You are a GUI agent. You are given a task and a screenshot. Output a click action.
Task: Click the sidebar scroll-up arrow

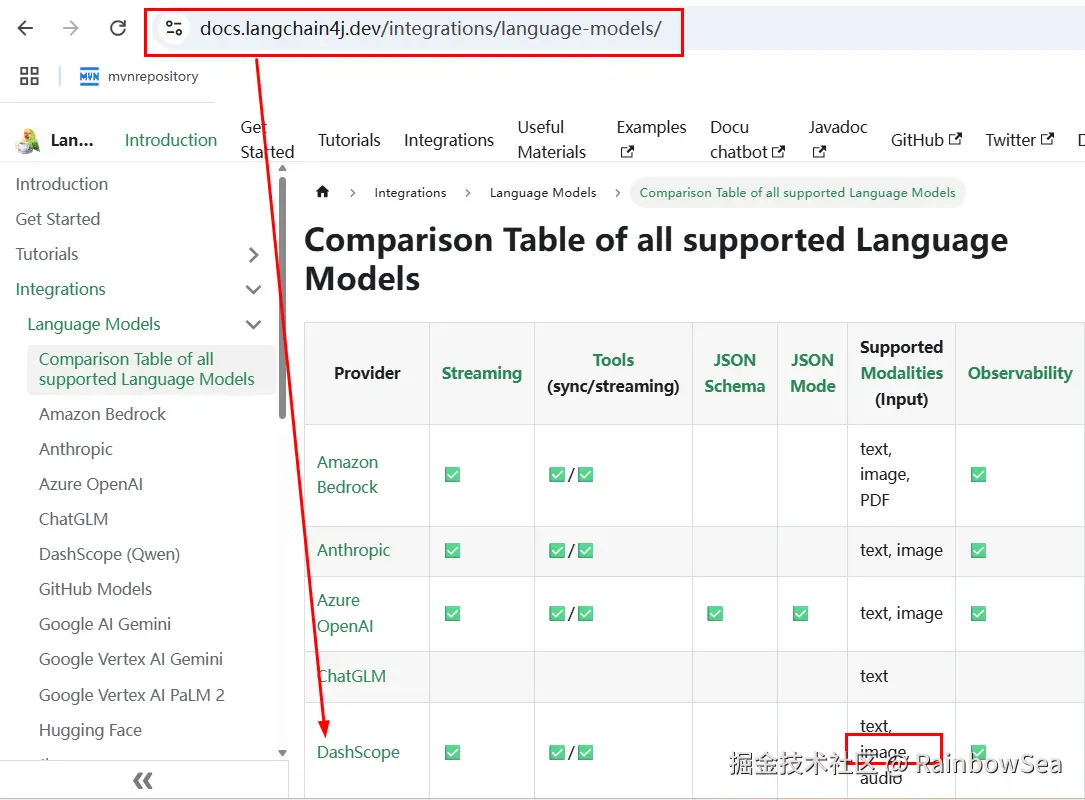[x=282, y=169]
